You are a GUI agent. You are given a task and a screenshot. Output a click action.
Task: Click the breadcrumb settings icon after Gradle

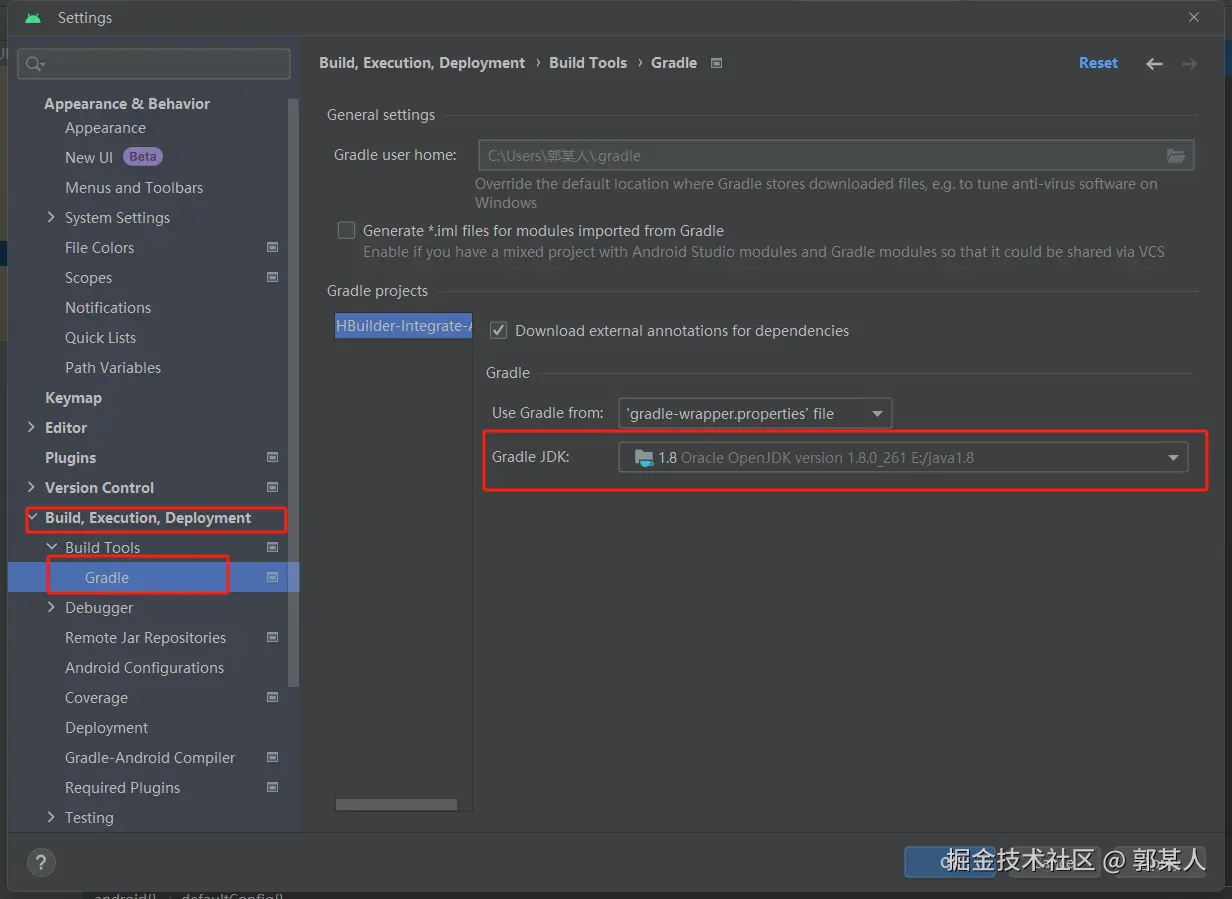click(x=716, y=63)
